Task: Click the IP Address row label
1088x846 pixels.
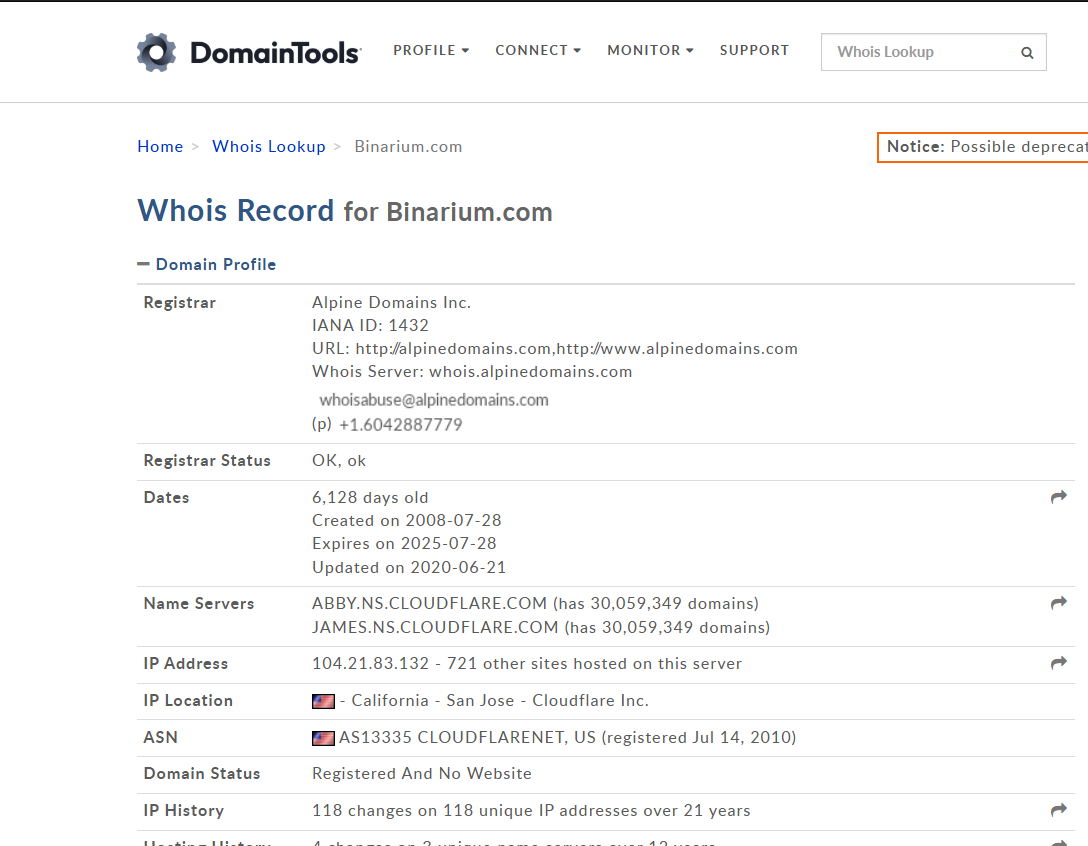Action: coord(185,663)
